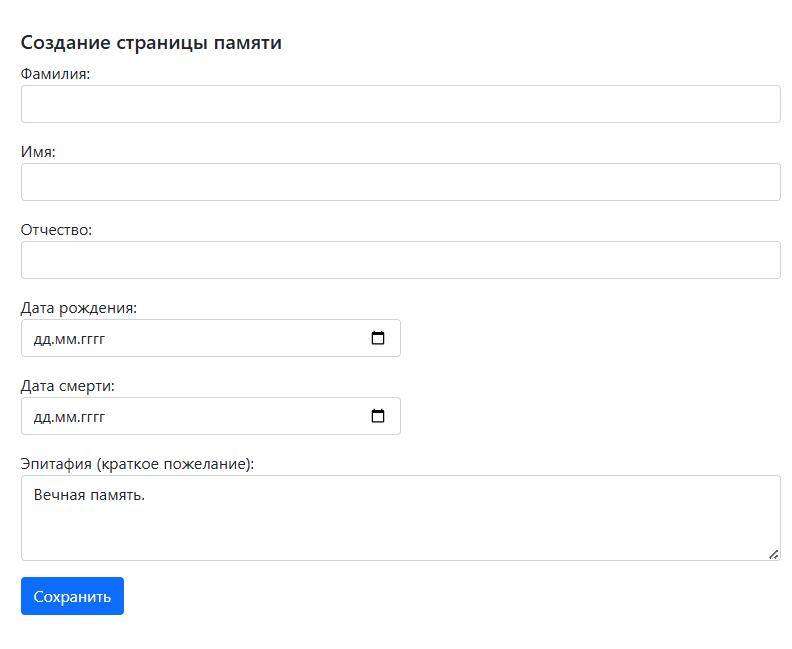This screenshot has width=792, height=649.
Task: Select the Отчество input box
Action: (400, 260)
